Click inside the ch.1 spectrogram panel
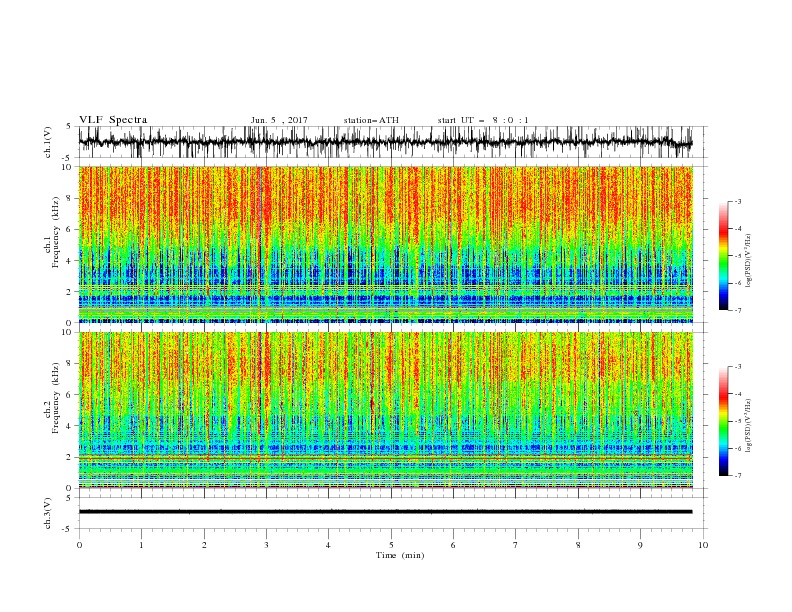 [x=385, y=244]
